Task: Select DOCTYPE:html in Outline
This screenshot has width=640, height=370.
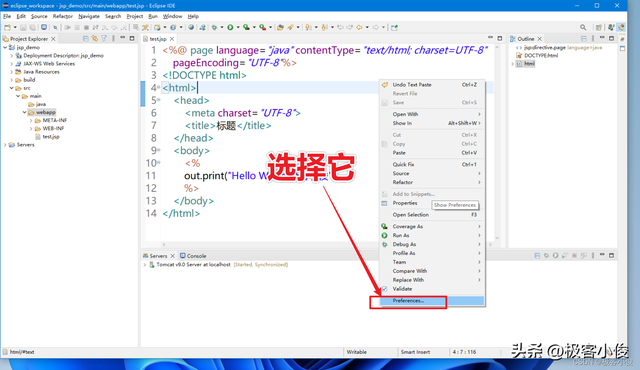Action: point(541,55)
